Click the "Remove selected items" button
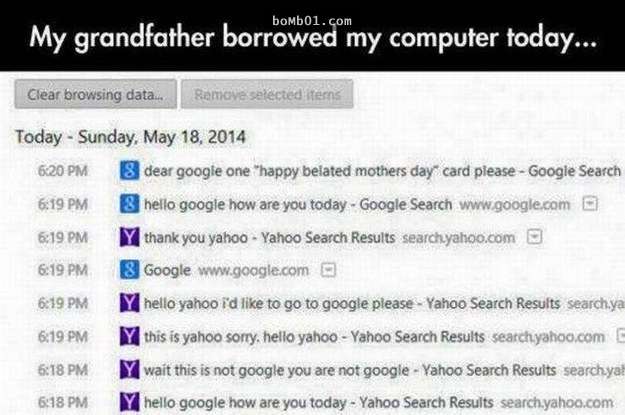The height and width of the screenshot is (415, 625). 267,95
